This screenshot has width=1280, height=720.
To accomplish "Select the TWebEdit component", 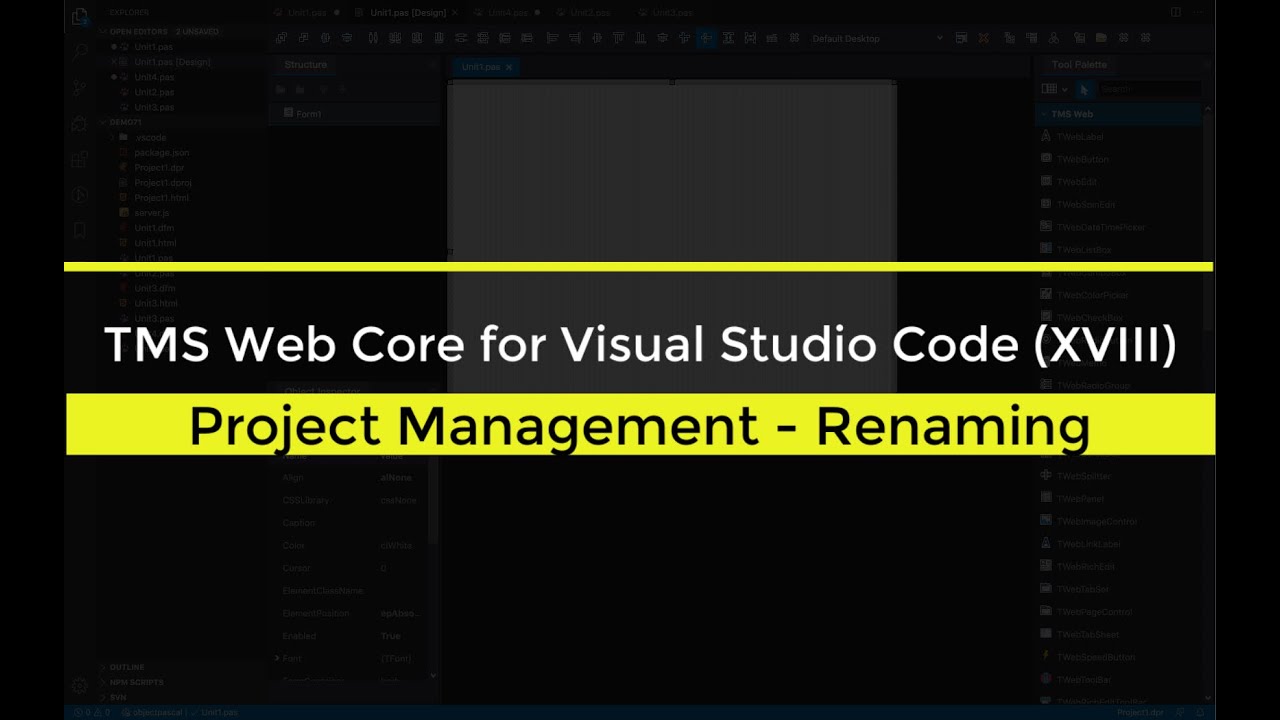I will point(1077,182).
